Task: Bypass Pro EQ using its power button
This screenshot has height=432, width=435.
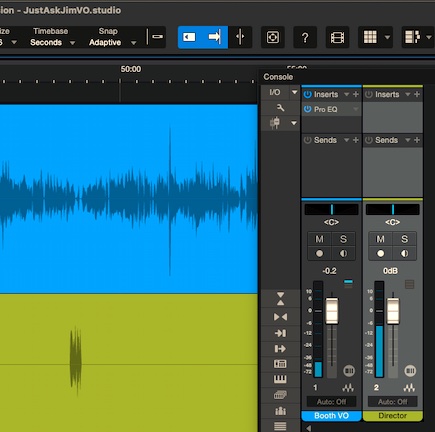Action: click(x=307, y=109)
